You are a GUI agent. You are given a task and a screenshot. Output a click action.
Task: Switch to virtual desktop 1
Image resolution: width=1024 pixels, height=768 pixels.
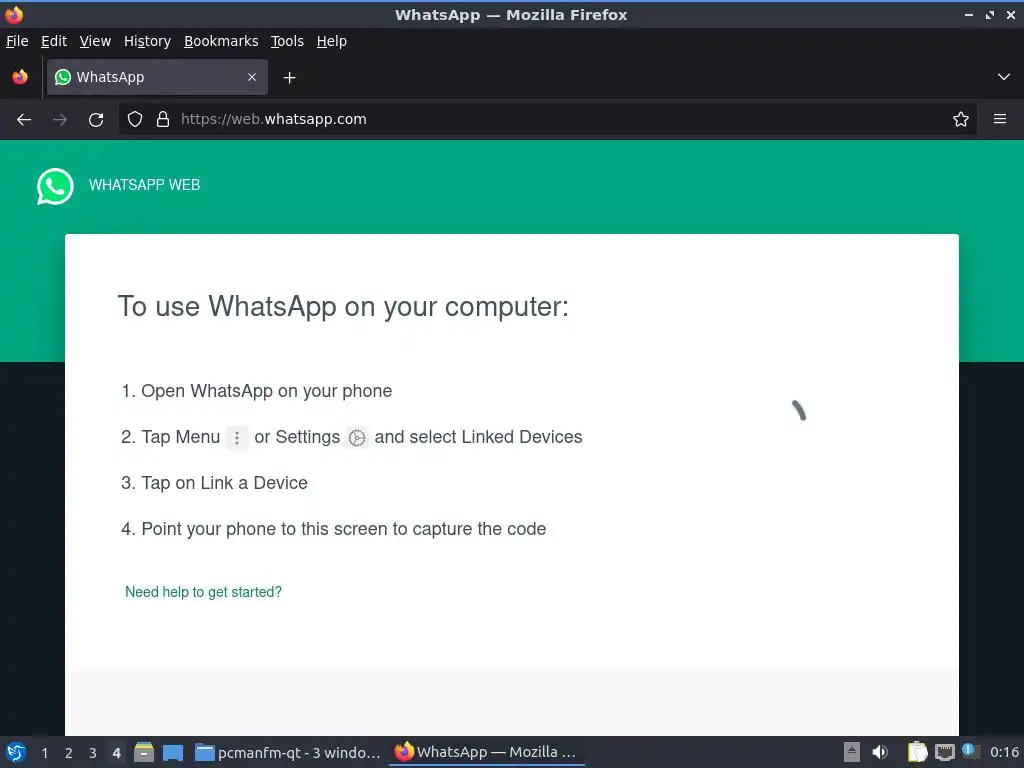point(44,753)
